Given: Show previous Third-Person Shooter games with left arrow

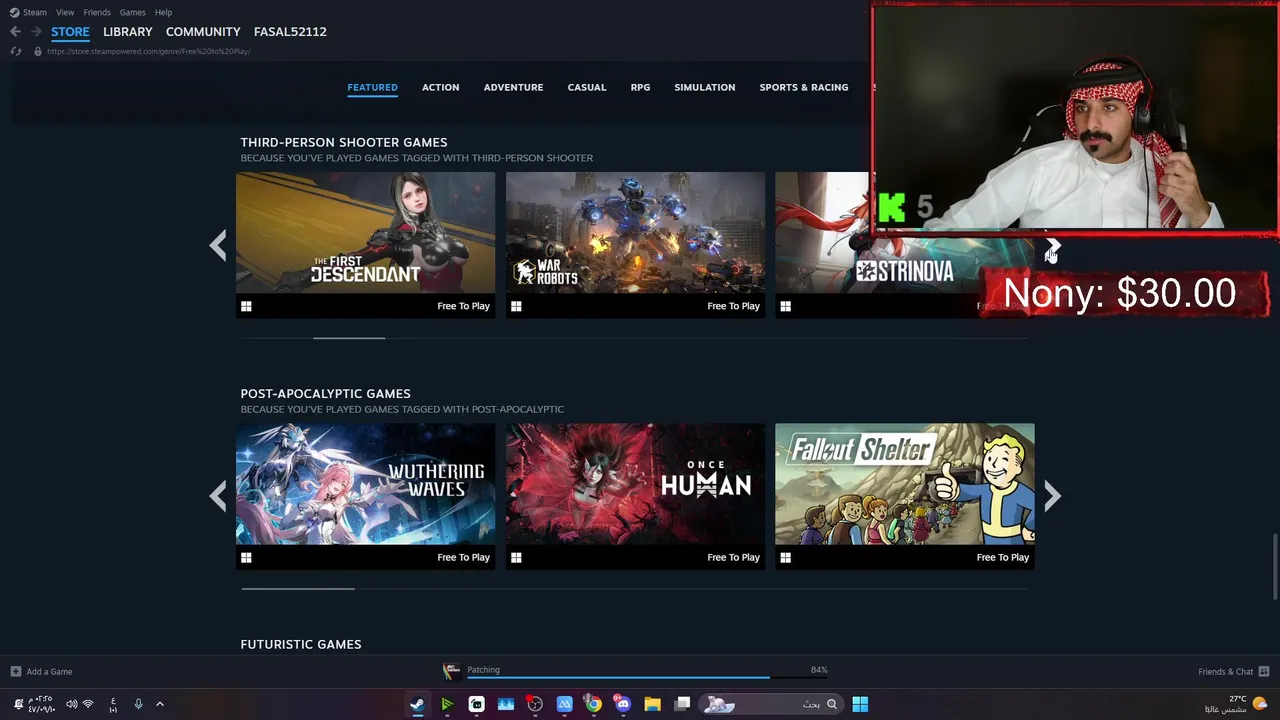Looking at the screenshot, I should tap(218, 245).
